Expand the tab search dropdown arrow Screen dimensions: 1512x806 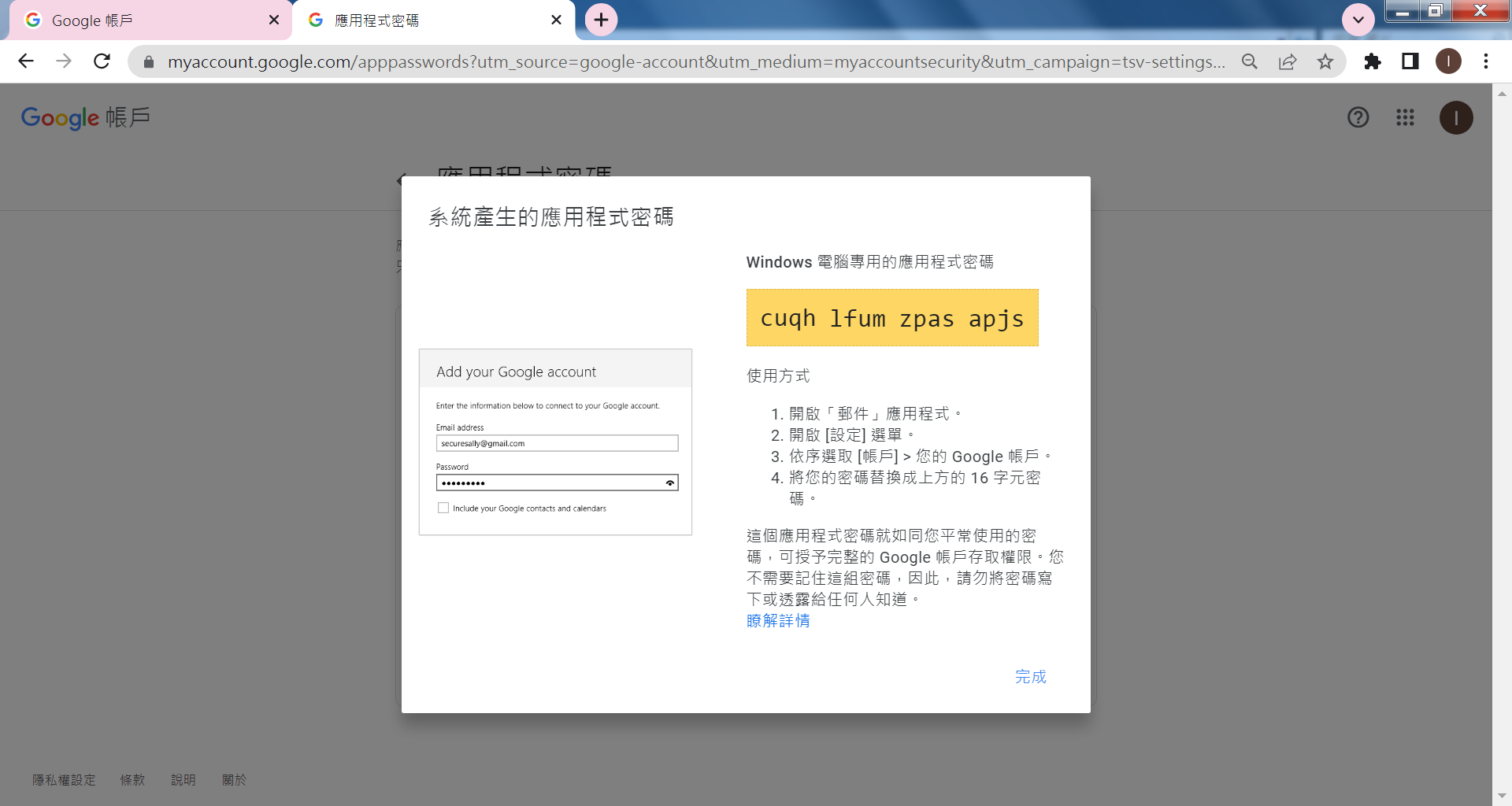(x=1358, y=20)
